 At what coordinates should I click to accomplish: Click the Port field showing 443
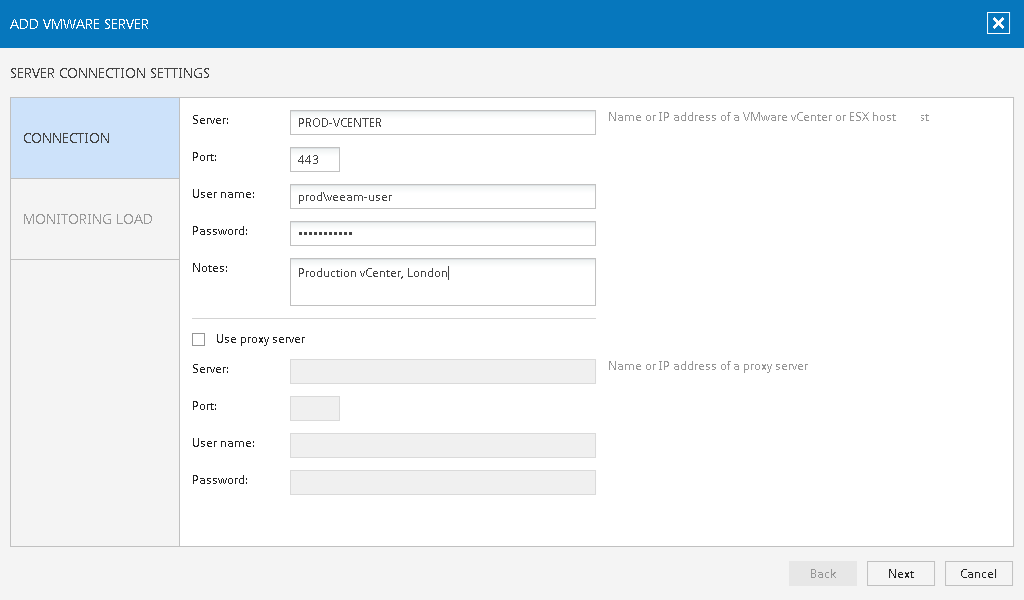[315, 159]
